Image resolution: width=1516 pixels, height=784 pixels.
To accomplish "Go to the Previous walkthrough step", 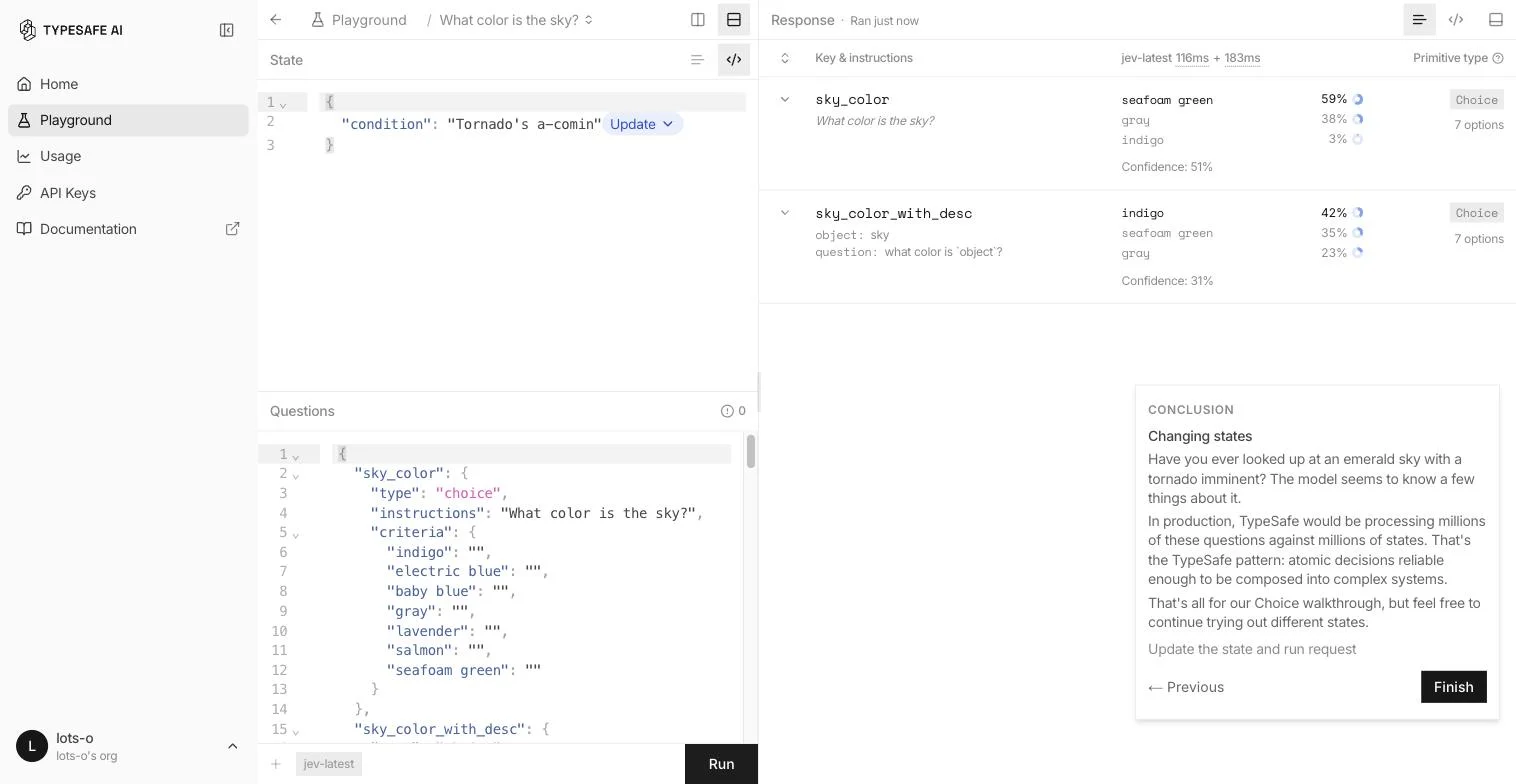I will [x=1186, y=687].
